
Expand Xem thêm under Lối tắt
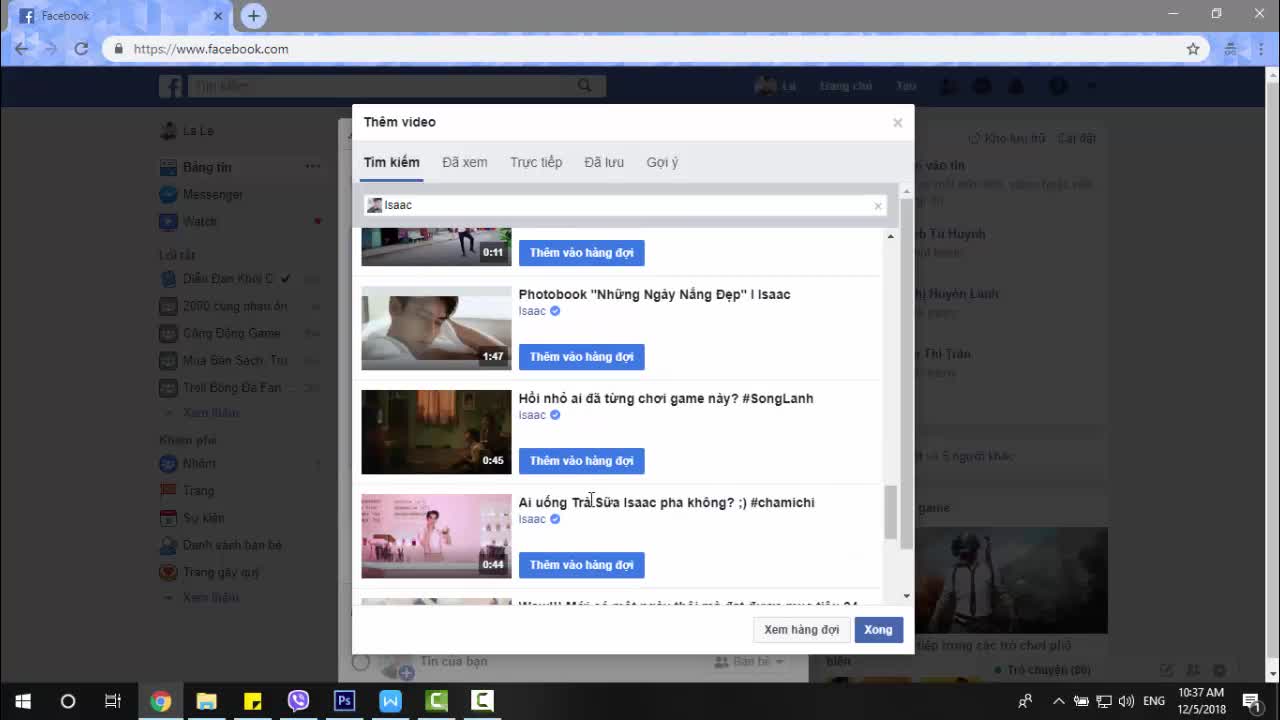(210, 413)
